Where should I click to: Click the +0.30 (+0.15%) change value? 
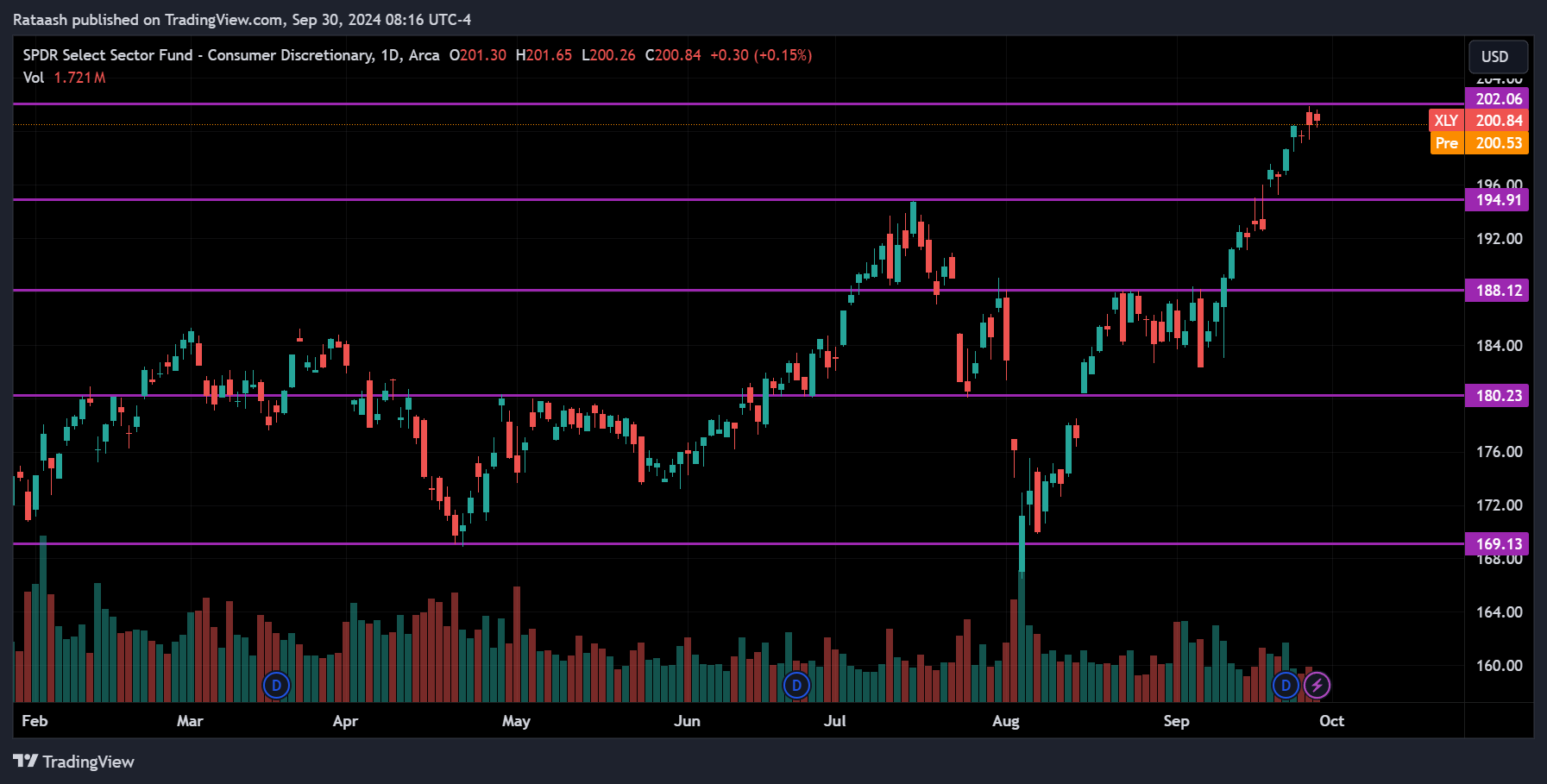pyautogui.click(x=761, y=55)
